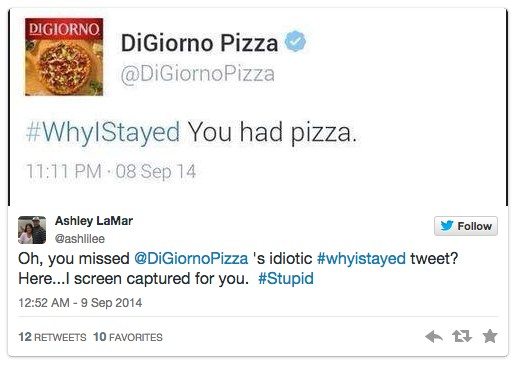Open the 11:11 PM 08 Sep 14 timestamp

(111, 171)
